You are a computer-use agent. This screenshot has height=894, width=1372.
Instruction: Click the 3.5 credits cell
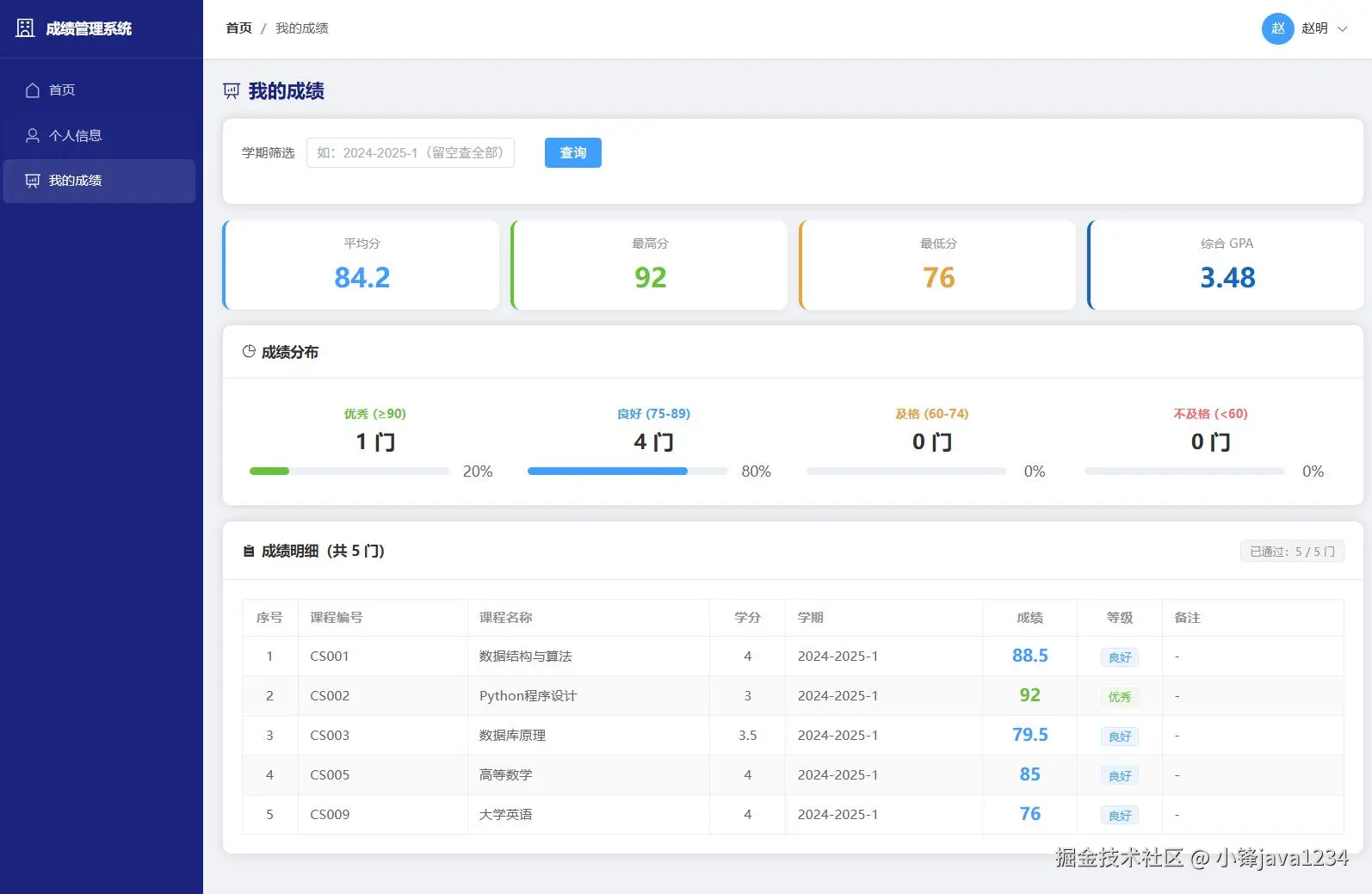(x=747, y=736)
